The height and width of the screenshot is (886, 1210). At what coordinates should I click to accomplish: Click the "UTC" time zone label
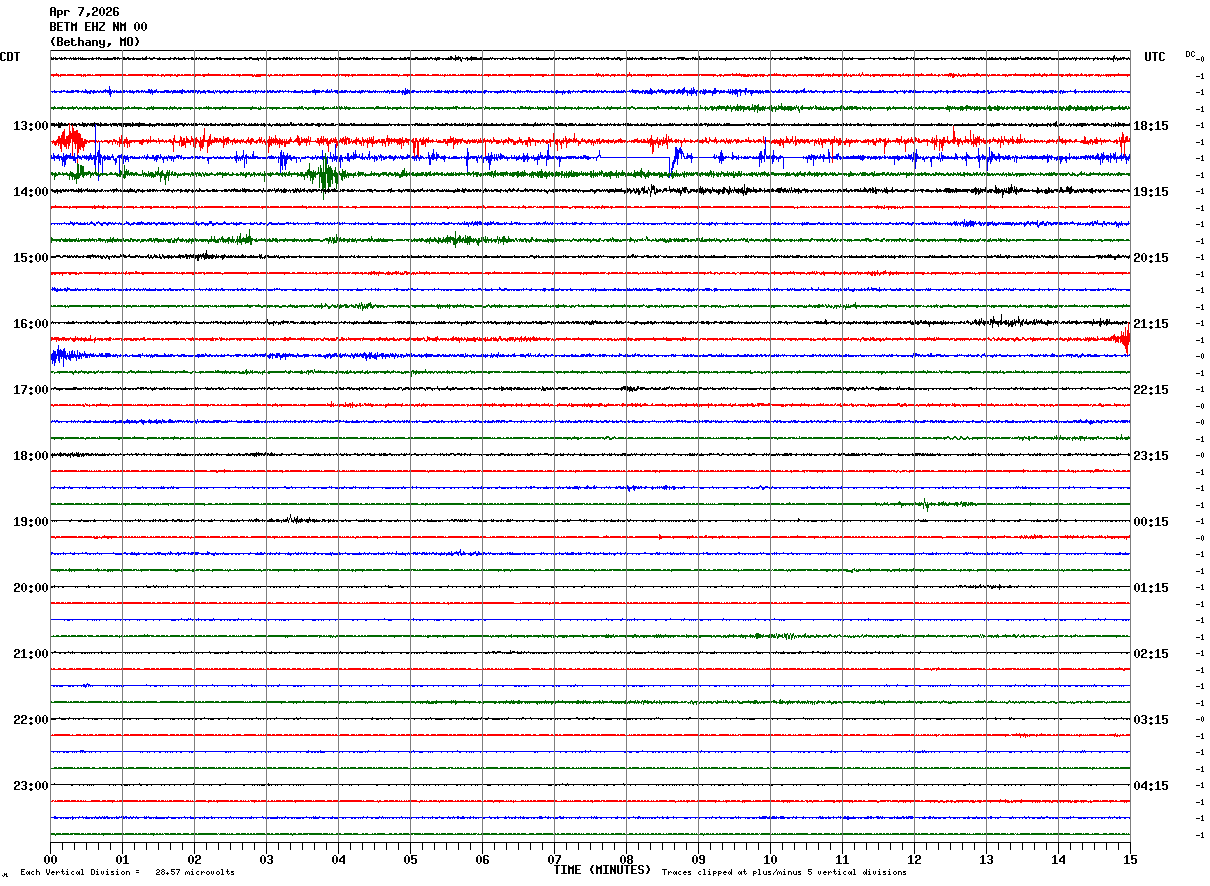tap(1155, 57)
